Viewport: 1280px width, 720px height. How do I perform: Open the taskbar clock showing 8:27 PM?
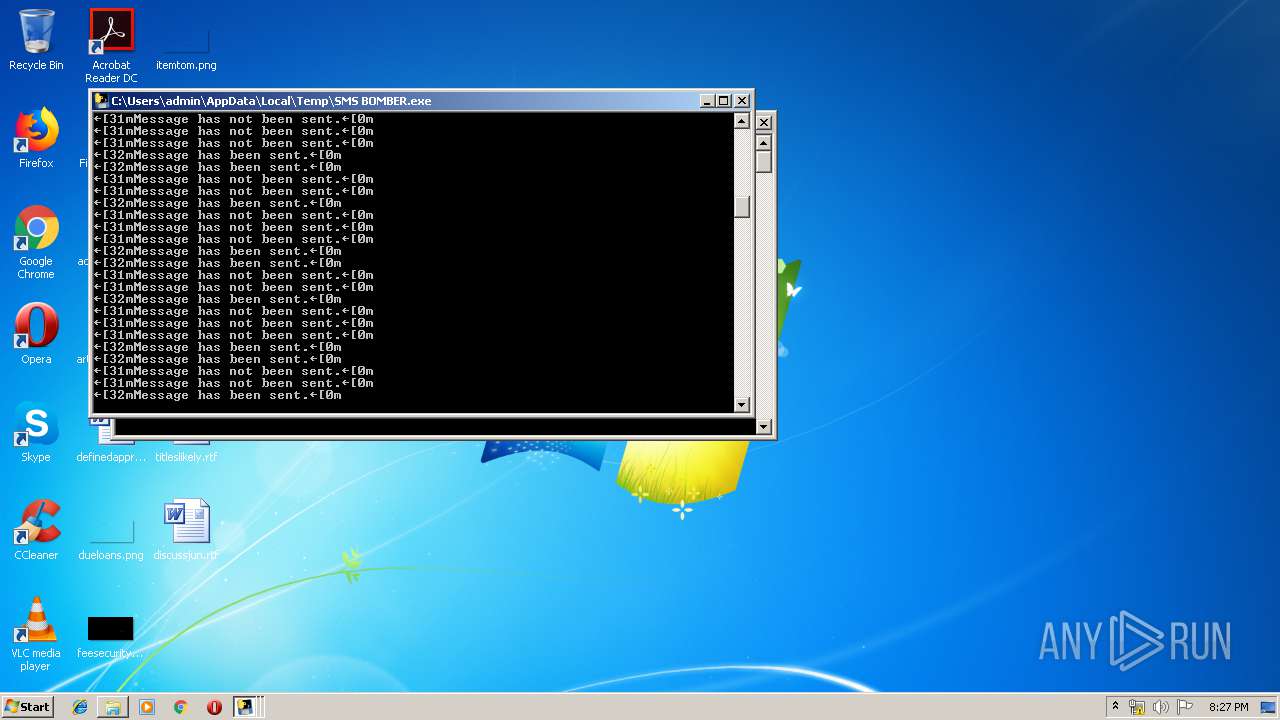[x=1228, y=707]
